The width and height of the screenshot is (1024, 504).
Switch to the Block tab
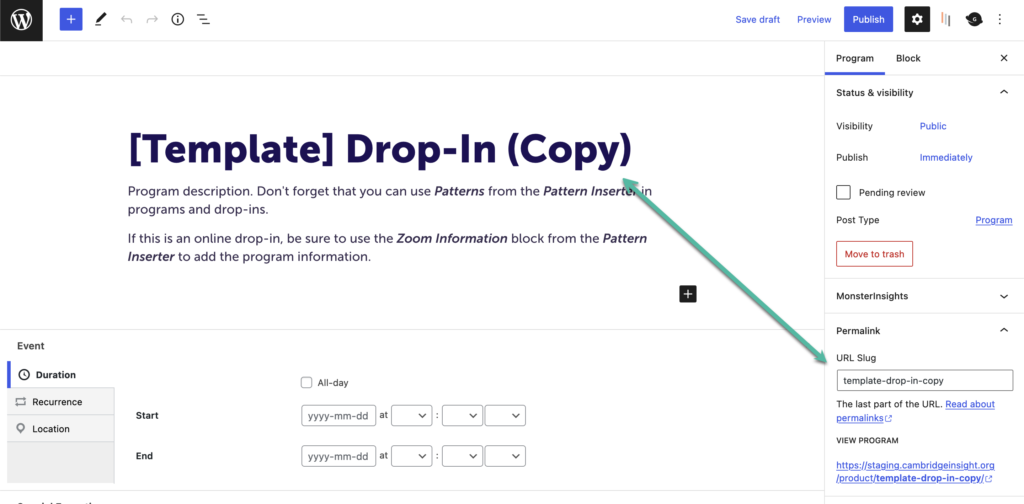[x=908, y=58]
